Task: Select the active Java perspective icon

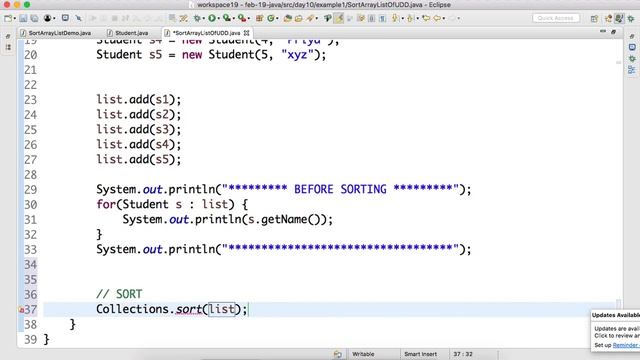Action: pos(619,18)
